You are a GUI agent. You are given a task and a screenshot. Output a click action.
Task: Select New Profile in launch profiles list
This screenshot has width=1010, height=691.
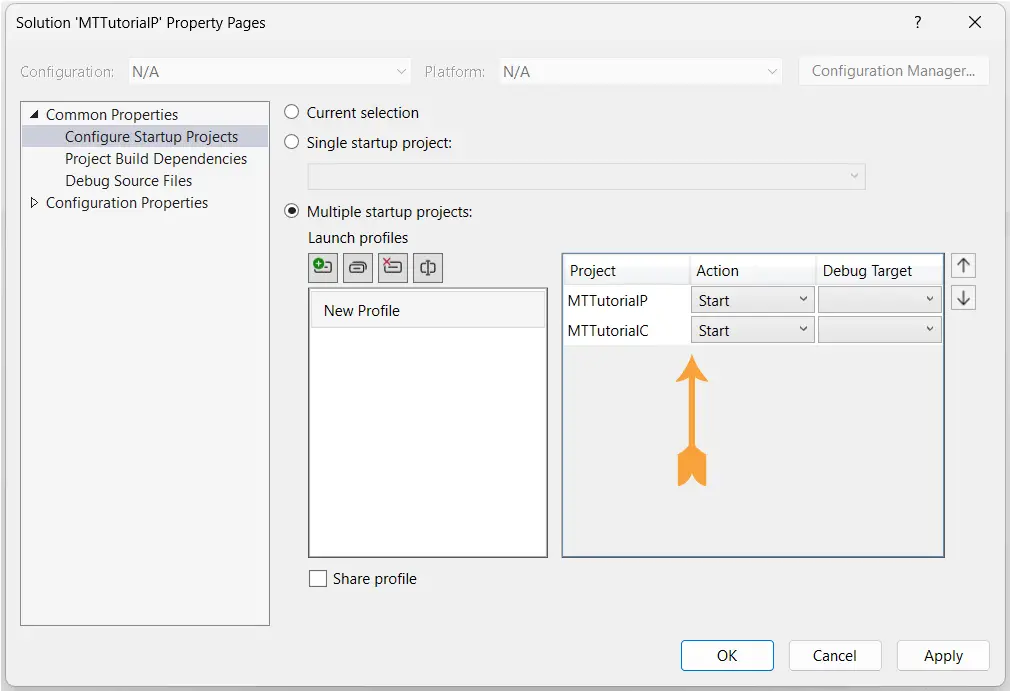[362, 311]
